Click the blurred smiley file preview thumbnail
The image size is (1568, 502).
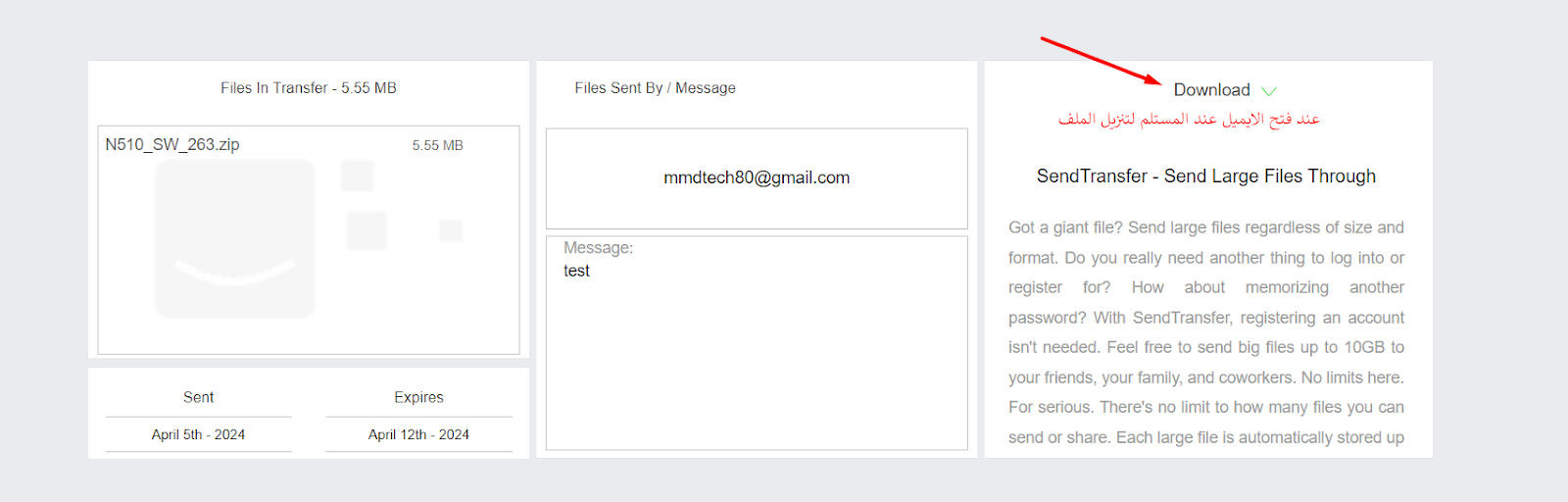point(235,238)
